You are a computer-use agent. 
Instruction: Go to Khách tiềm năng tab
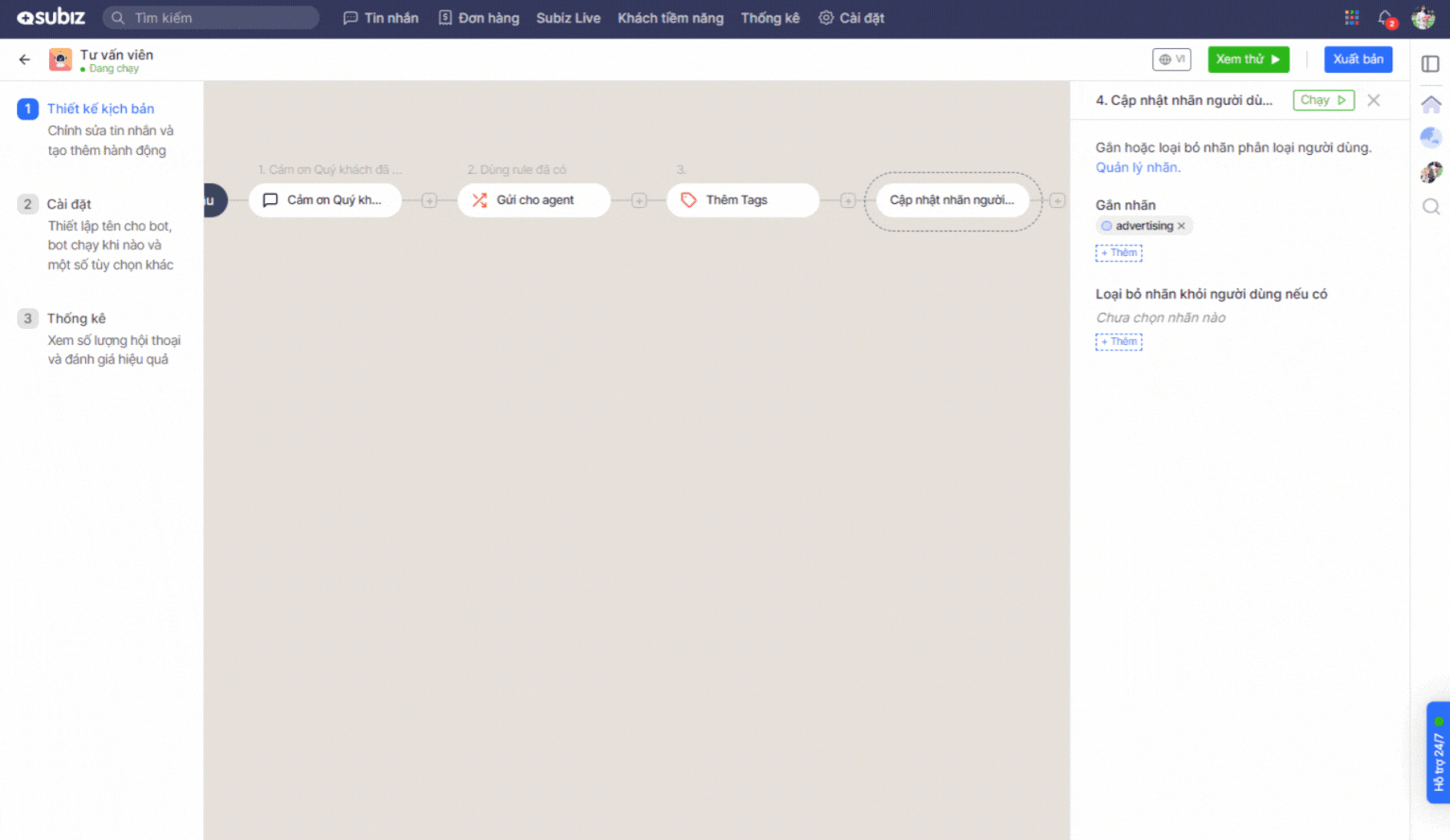[x=670, y=18]
